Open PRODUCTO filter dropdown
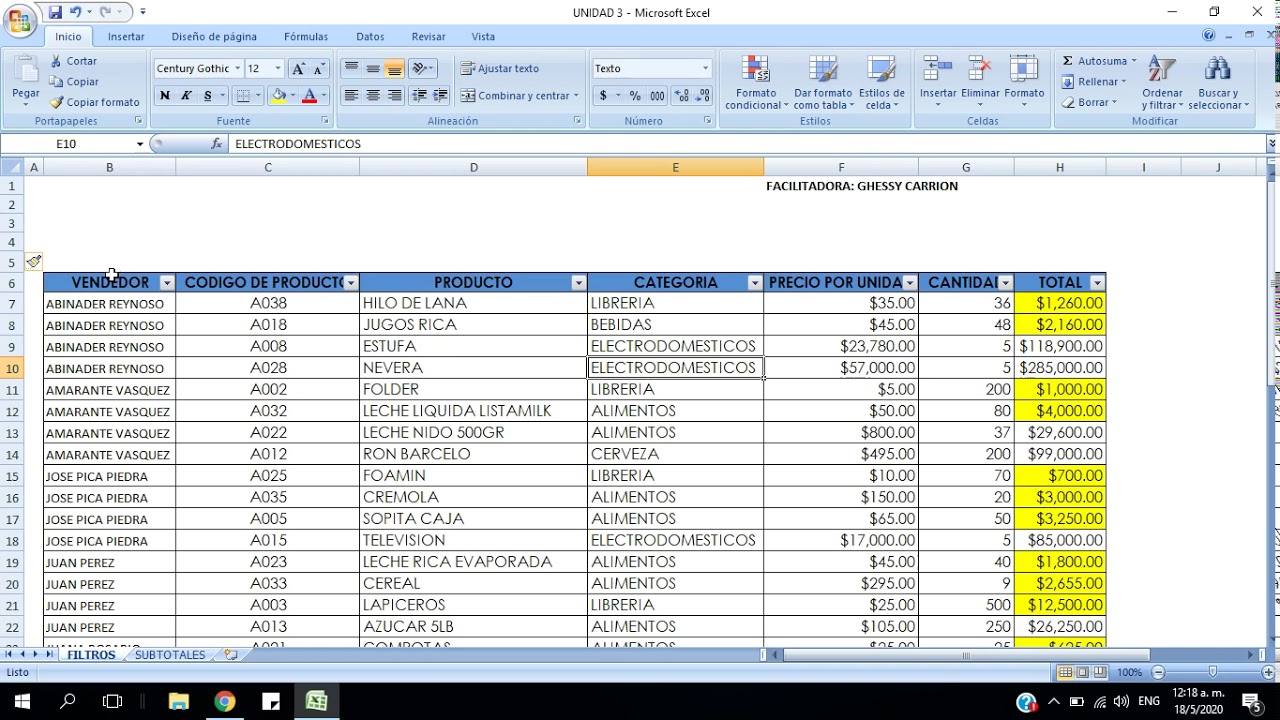1280x720 pixels. click(578, 283)
